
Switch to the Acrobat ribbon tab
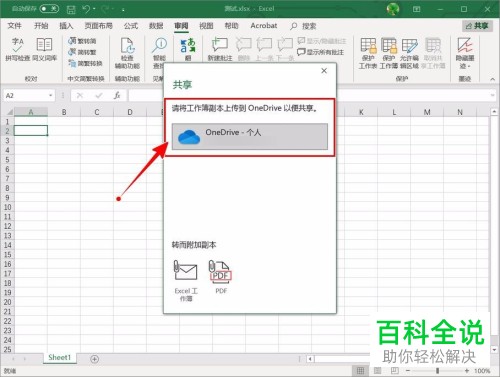[264, 26]
